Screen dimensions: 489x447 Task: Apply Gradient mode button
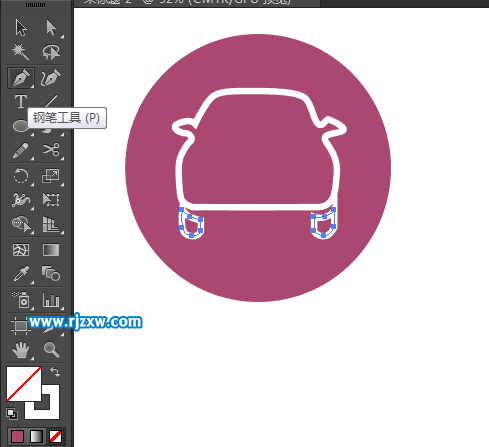point(36,436)
